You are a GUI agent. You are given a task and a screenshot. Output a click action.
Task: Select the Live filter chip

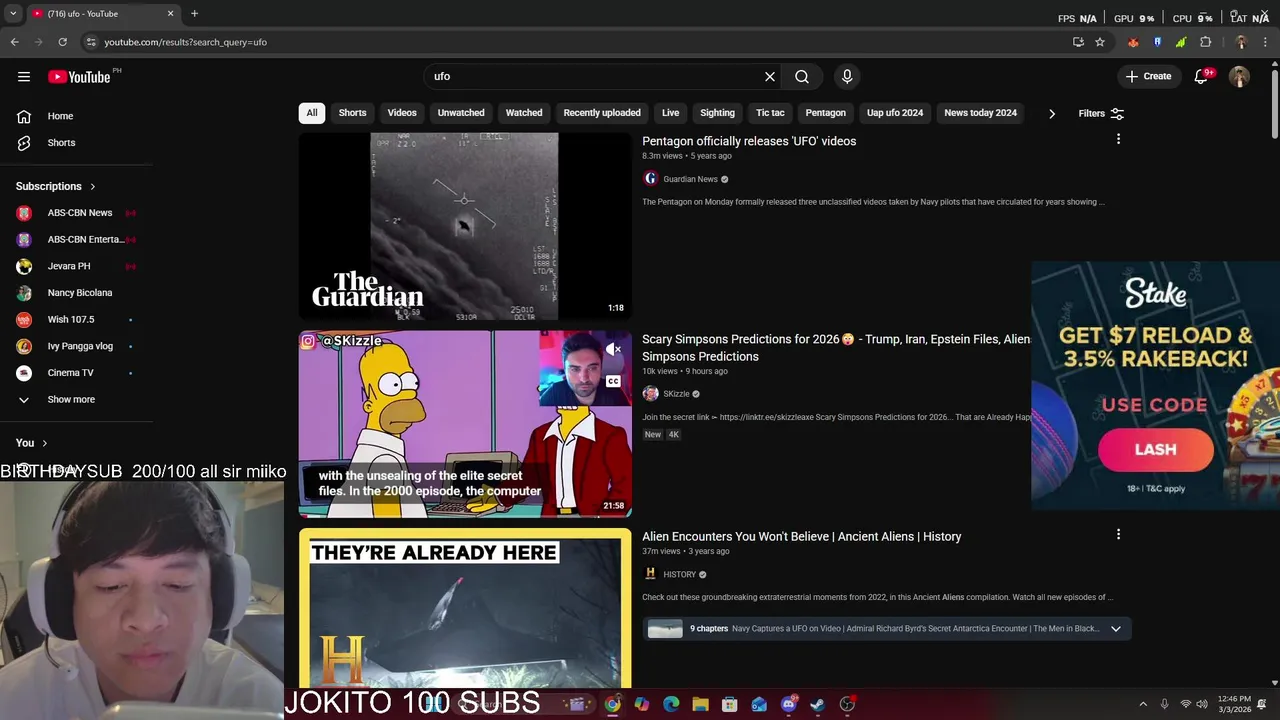point(671,113)
